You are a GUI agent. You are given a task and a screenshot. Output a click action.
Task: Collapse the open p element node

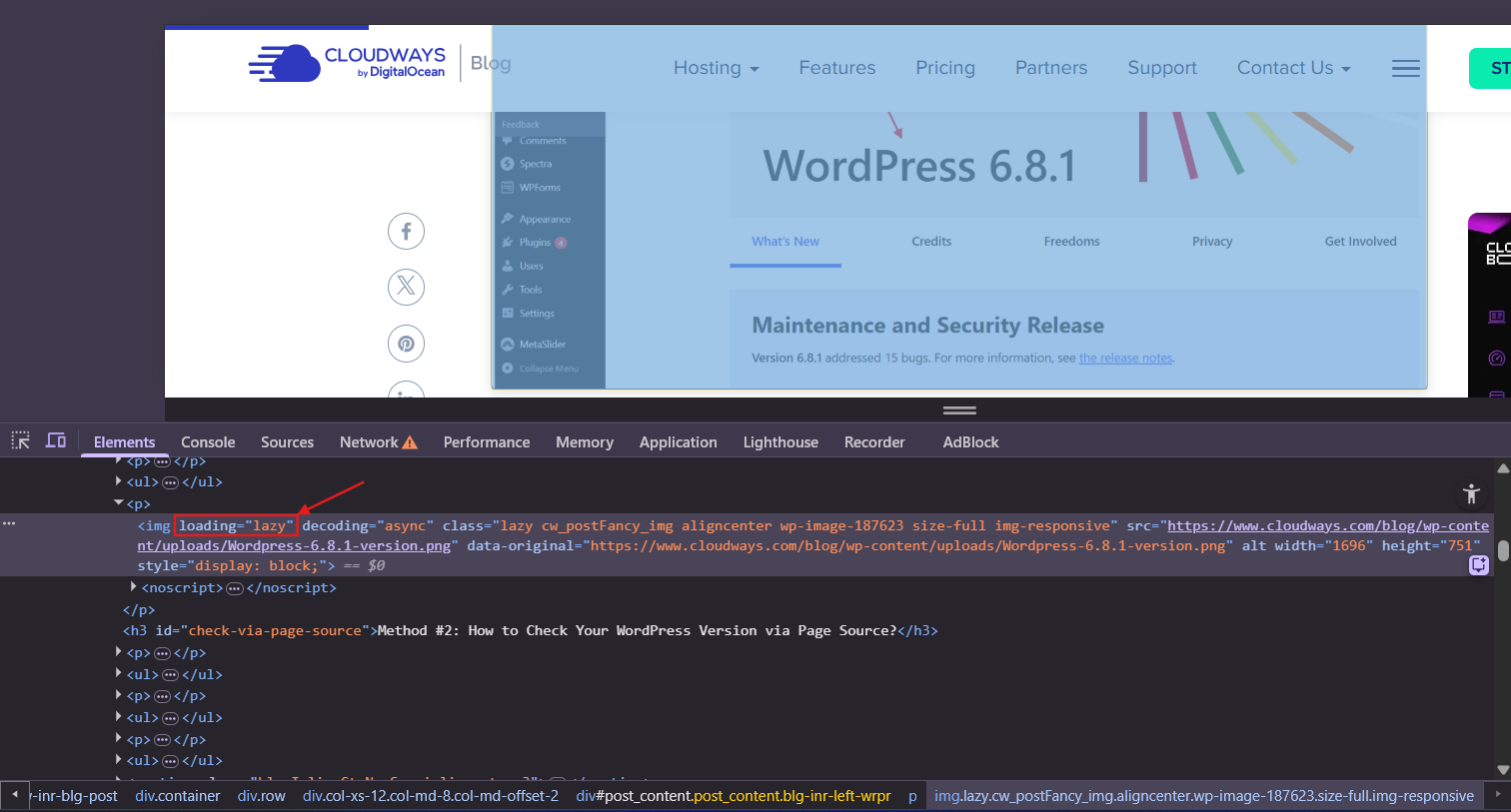pyautogui.click(x=119, y=503)
